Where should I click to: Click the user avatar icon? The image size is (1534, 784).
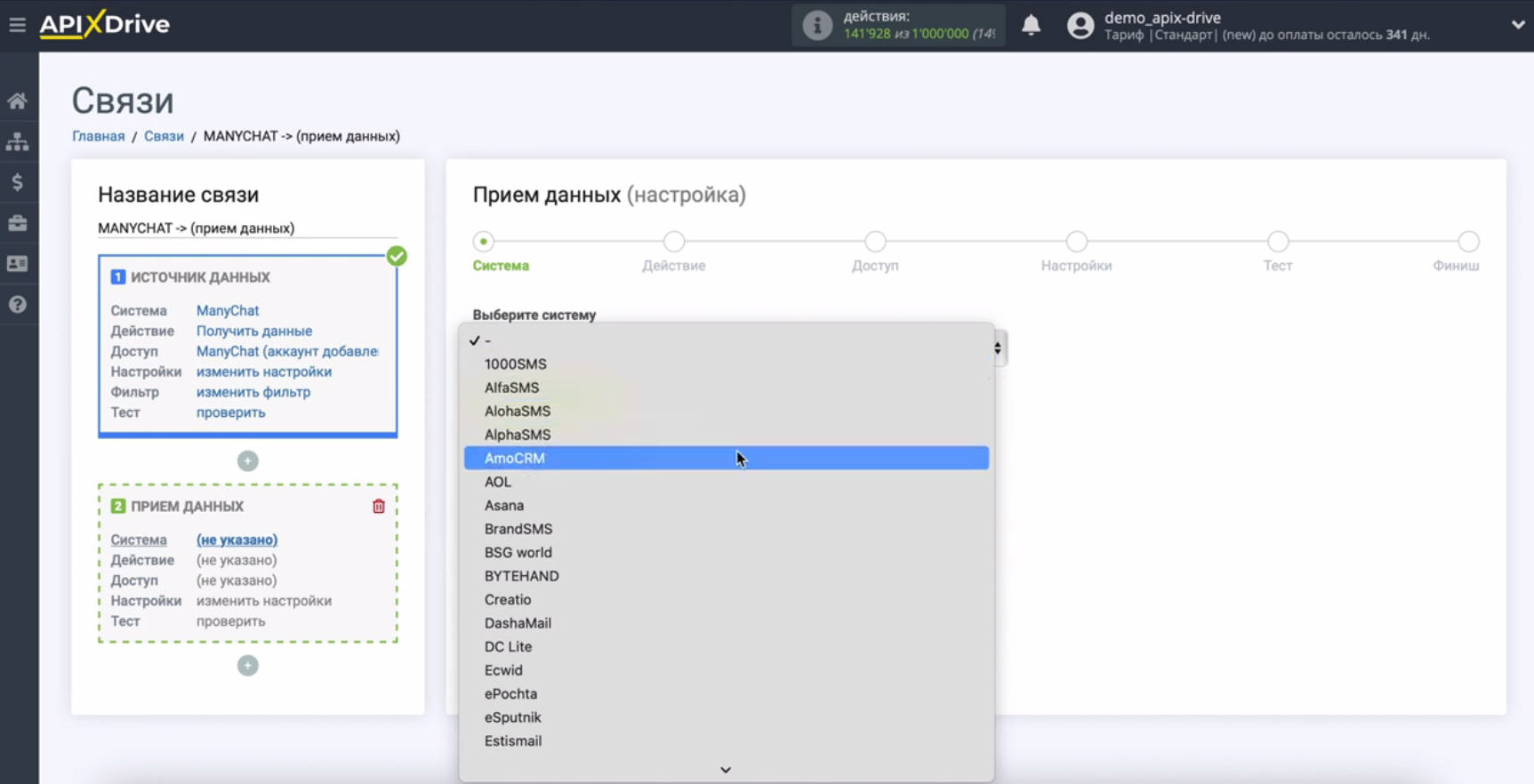click(x=1080, y=25)
